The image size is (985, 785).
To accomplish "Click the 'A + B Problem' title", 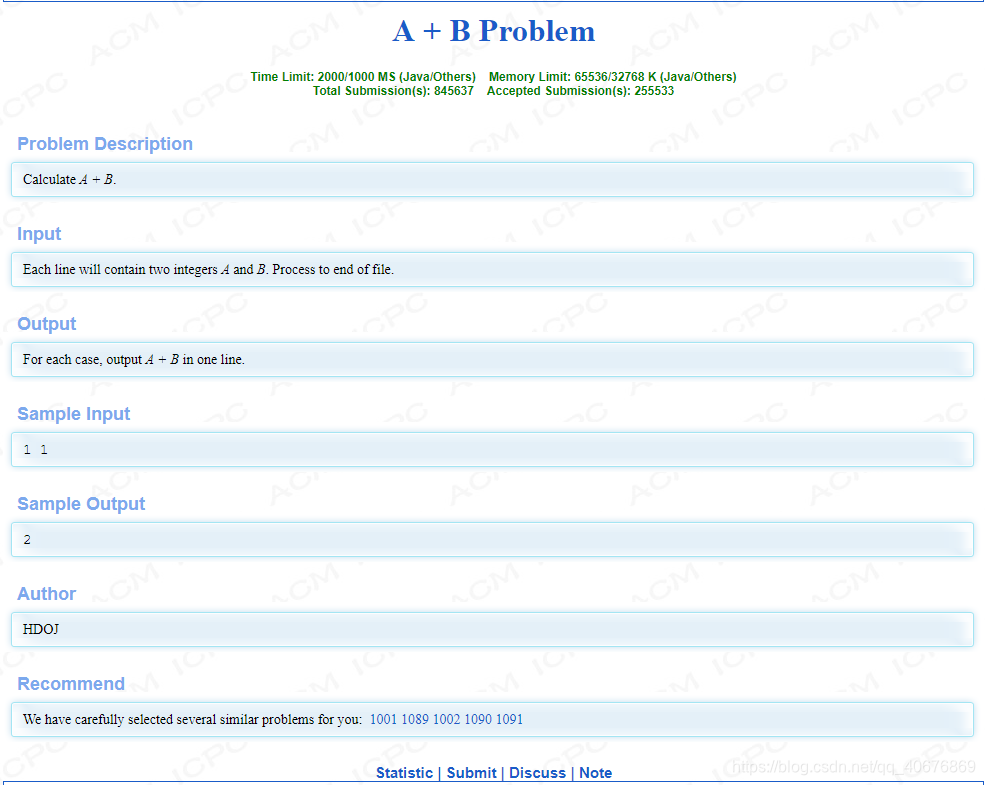I will pos(494,31).
